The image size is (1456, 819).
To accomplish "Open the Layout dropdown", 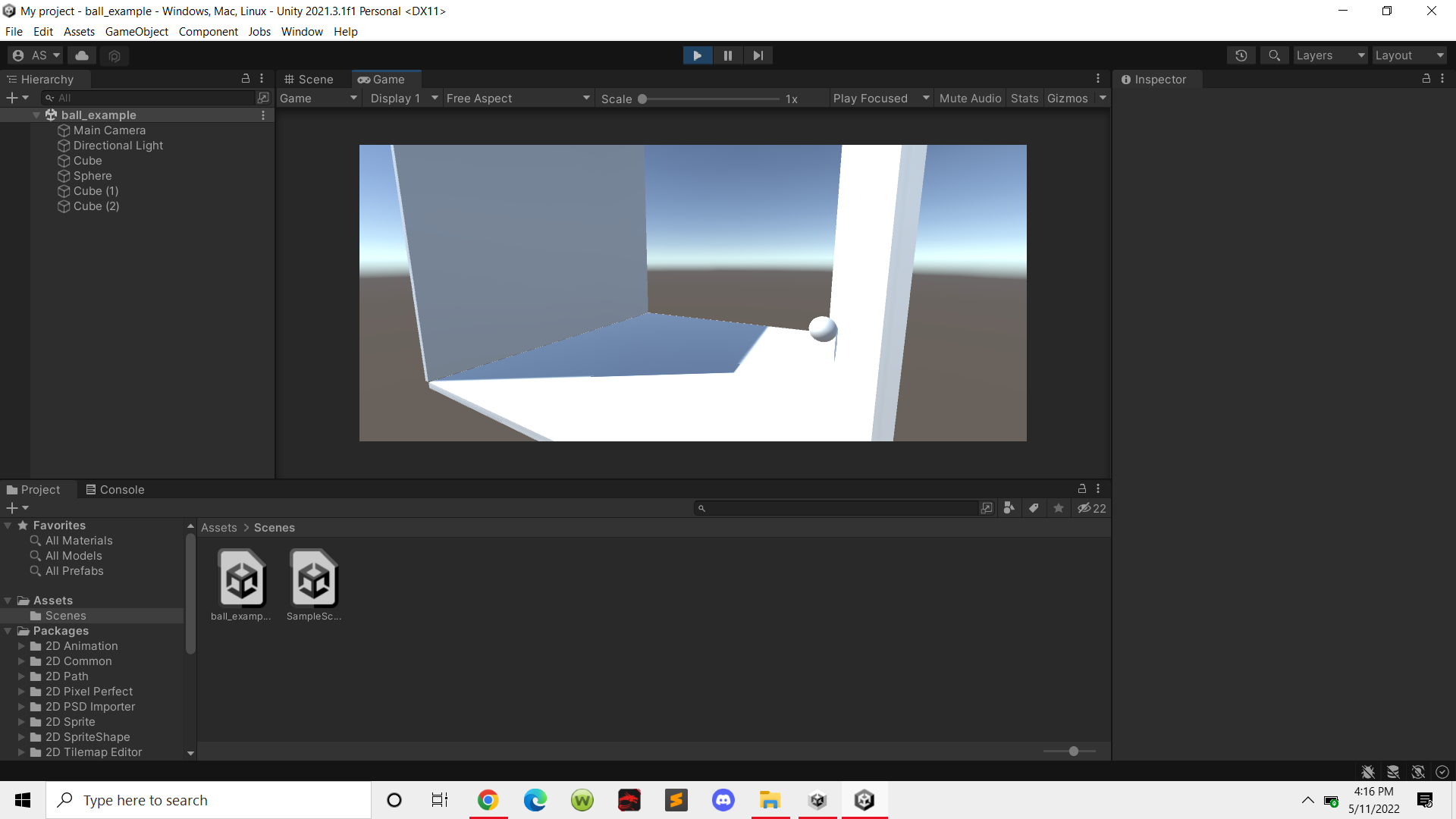I will pyautogui.click(x=1409, y=55).
